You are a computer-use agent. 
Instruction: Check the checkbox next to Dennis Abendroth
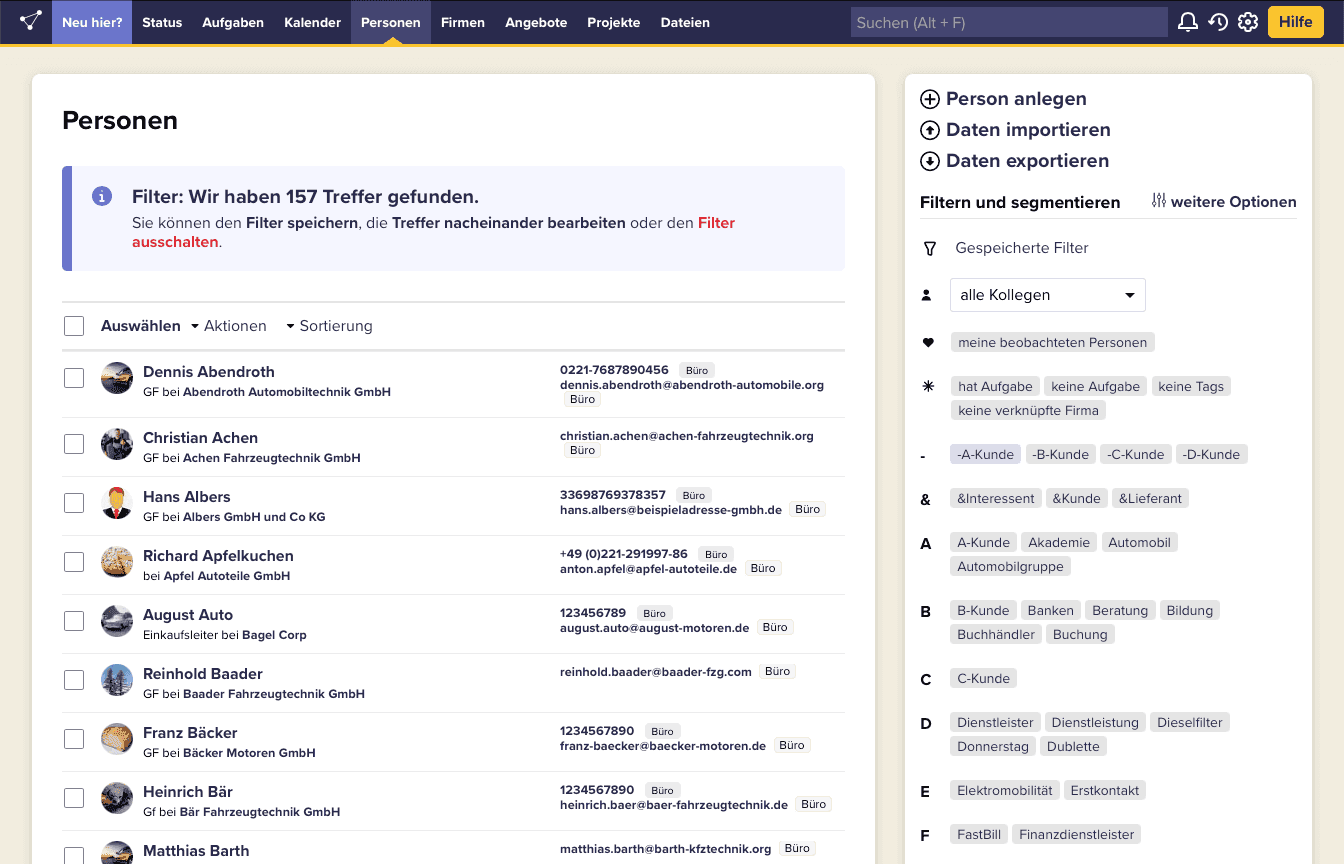(74, 377)
